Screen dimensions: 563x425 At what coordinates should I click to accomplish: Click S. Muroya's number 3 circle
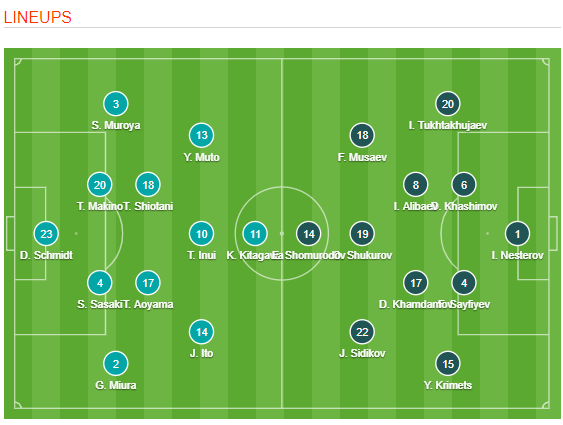[116, 104]
